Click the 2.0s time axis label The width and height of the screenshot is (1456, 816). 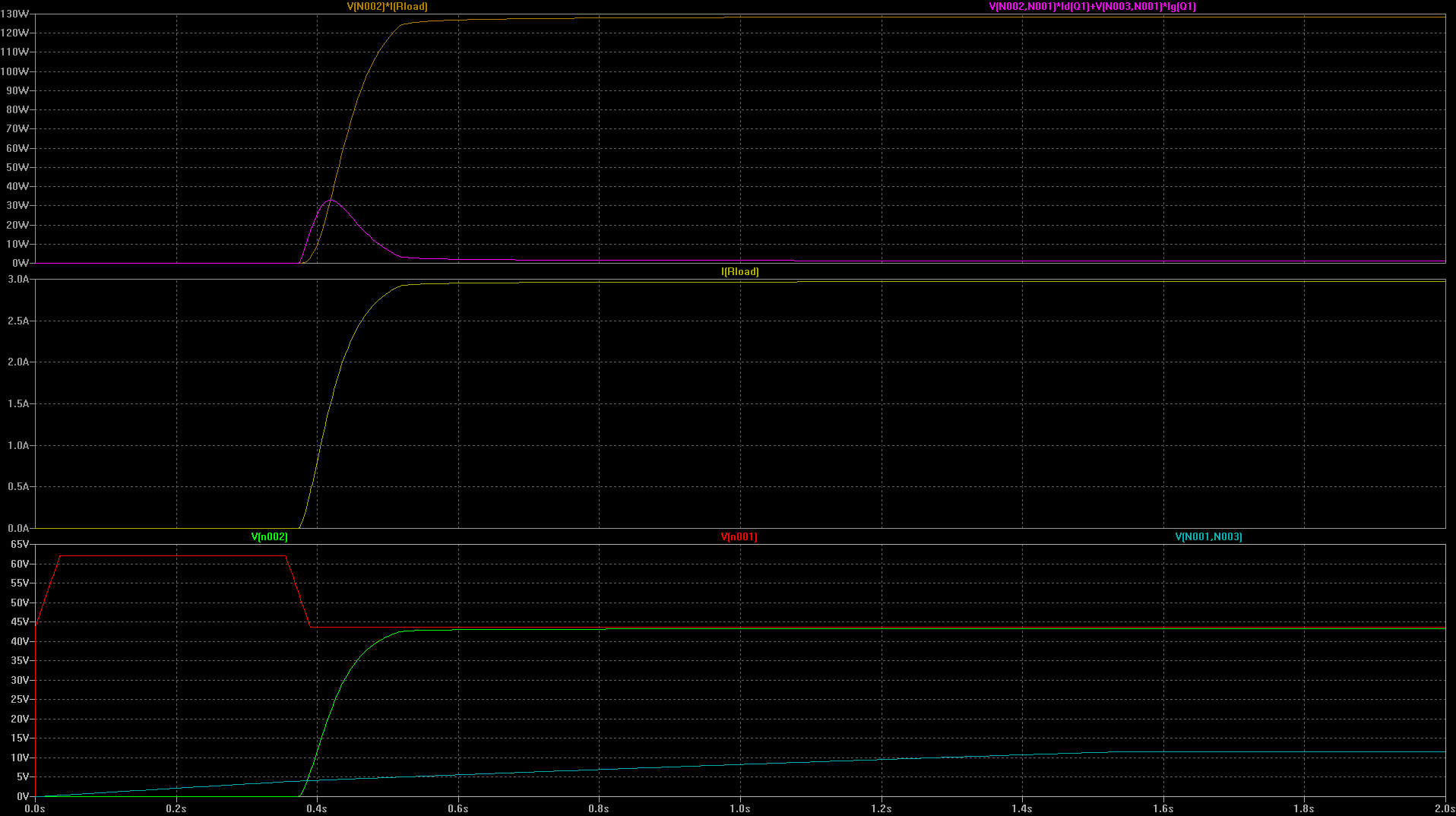click(1445, 808)
